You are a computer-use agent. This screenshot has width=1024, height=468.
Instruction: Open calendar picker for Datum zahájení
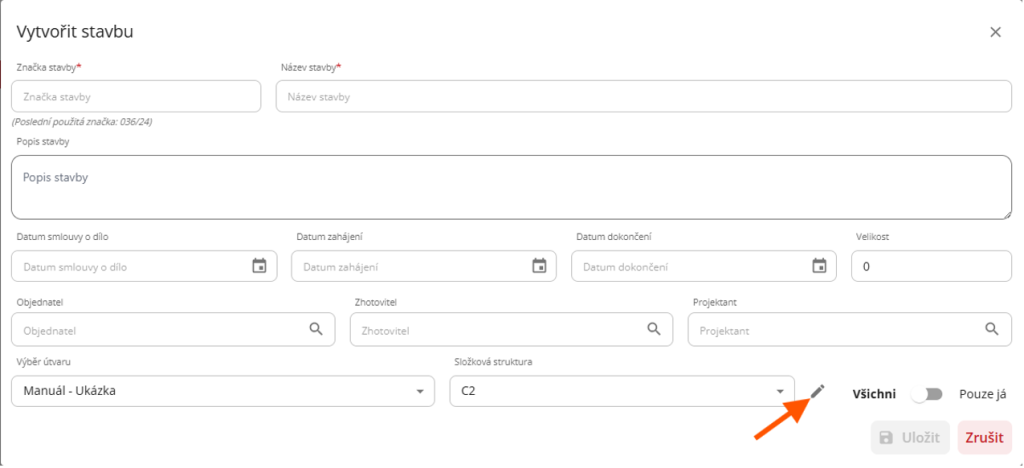point(539,266)
